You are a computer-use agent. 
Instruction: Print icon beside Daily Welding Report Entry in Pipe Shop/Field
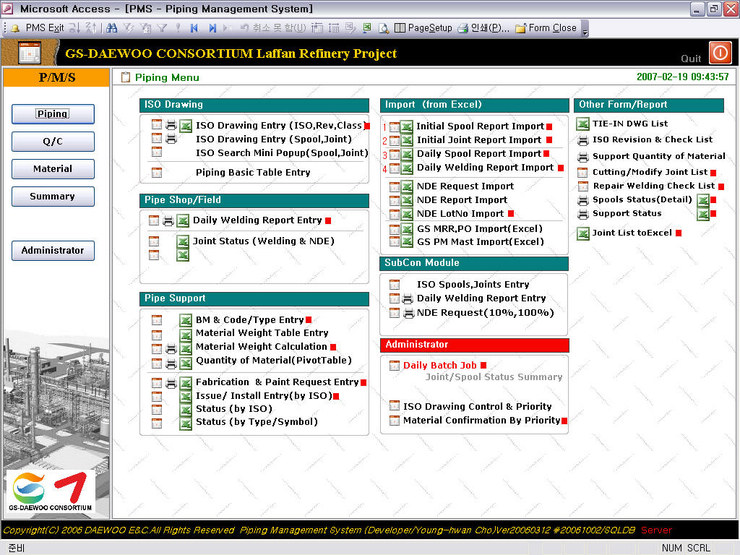point(168,220)
